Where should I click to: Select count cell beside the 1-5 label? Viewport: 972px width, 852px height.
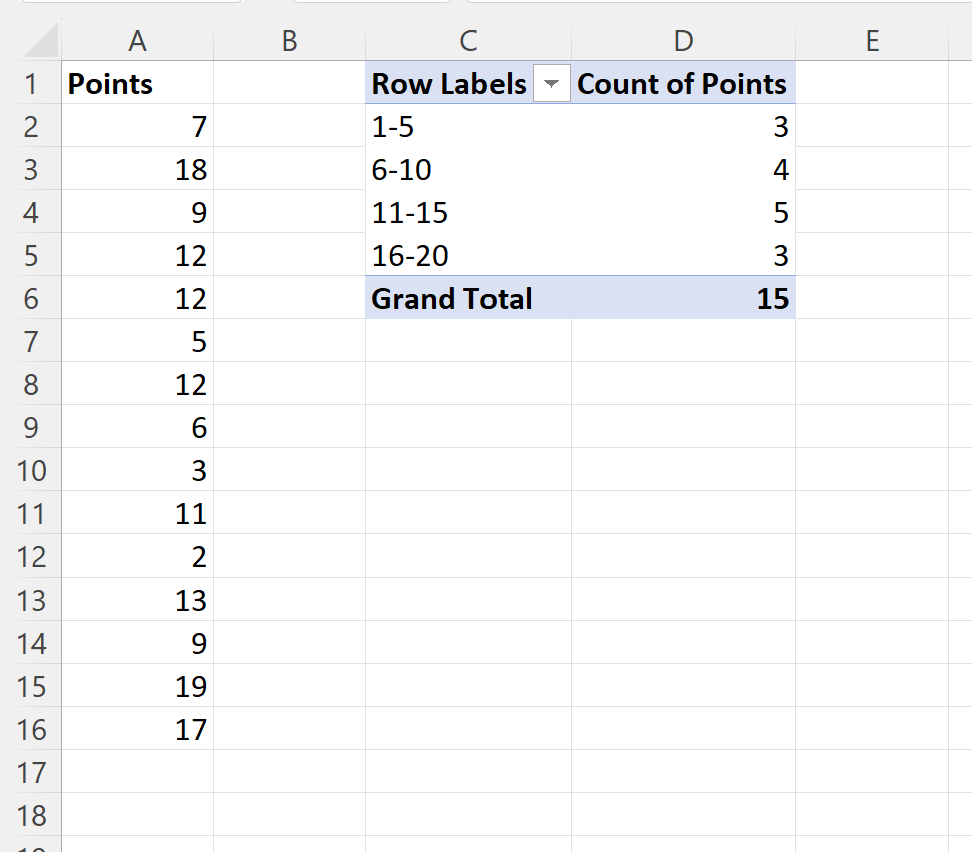pyautogui.click(x=683, y=126)
